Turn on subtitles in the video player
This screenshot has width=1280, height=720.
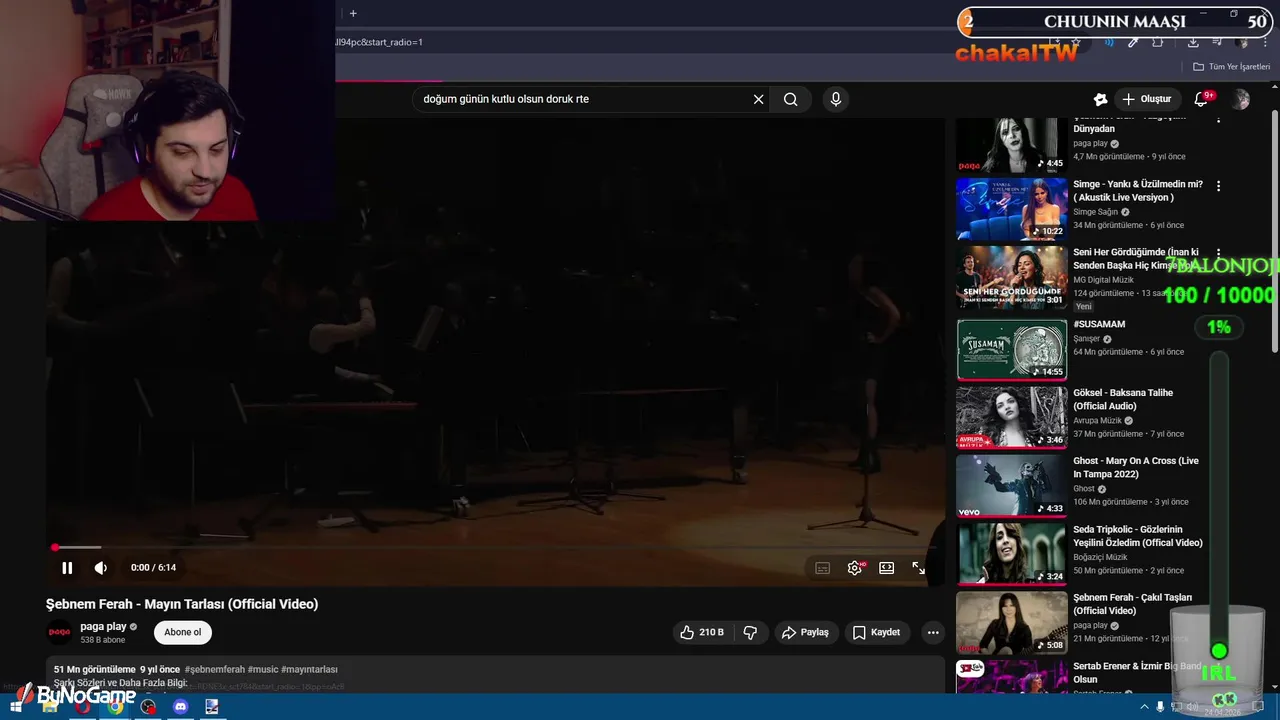(x=822, y=568)
